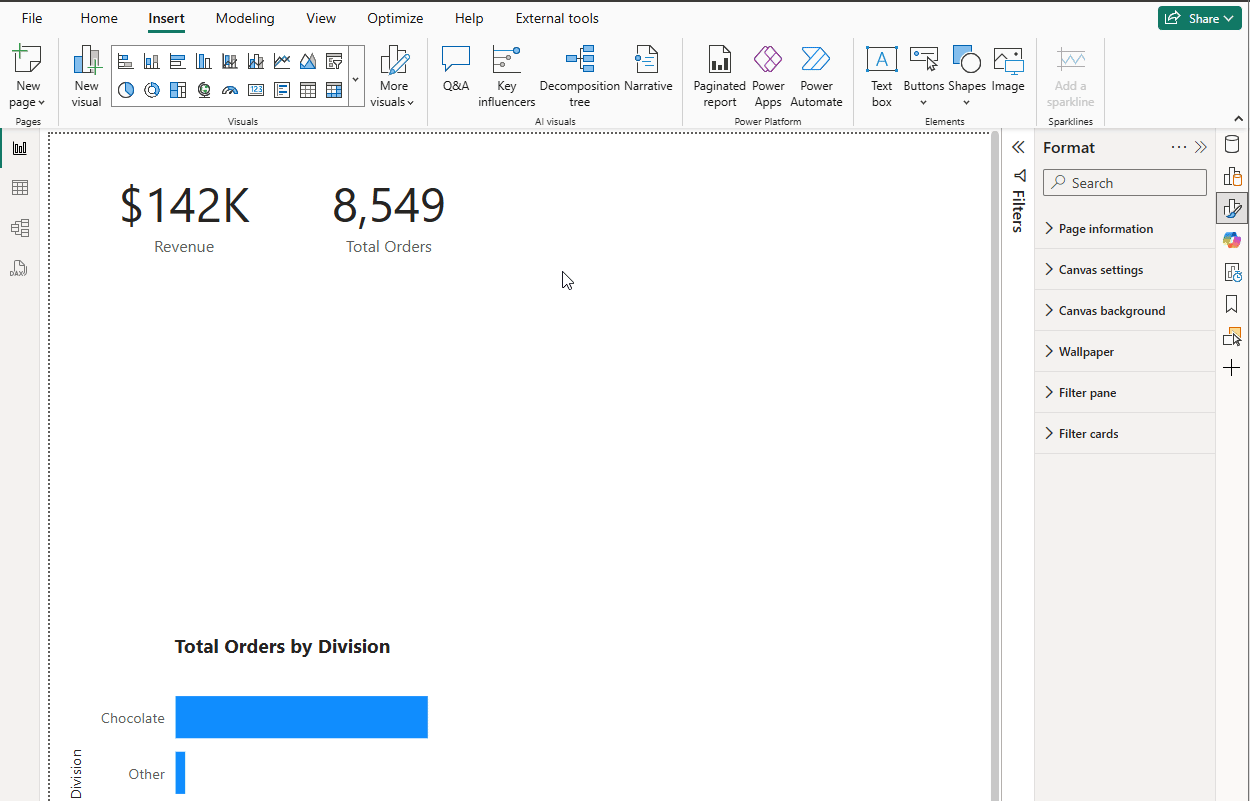Screen dimensions: 1250x801
Task: Open the Bookmarks pane icon
Action: (1232, 304)
